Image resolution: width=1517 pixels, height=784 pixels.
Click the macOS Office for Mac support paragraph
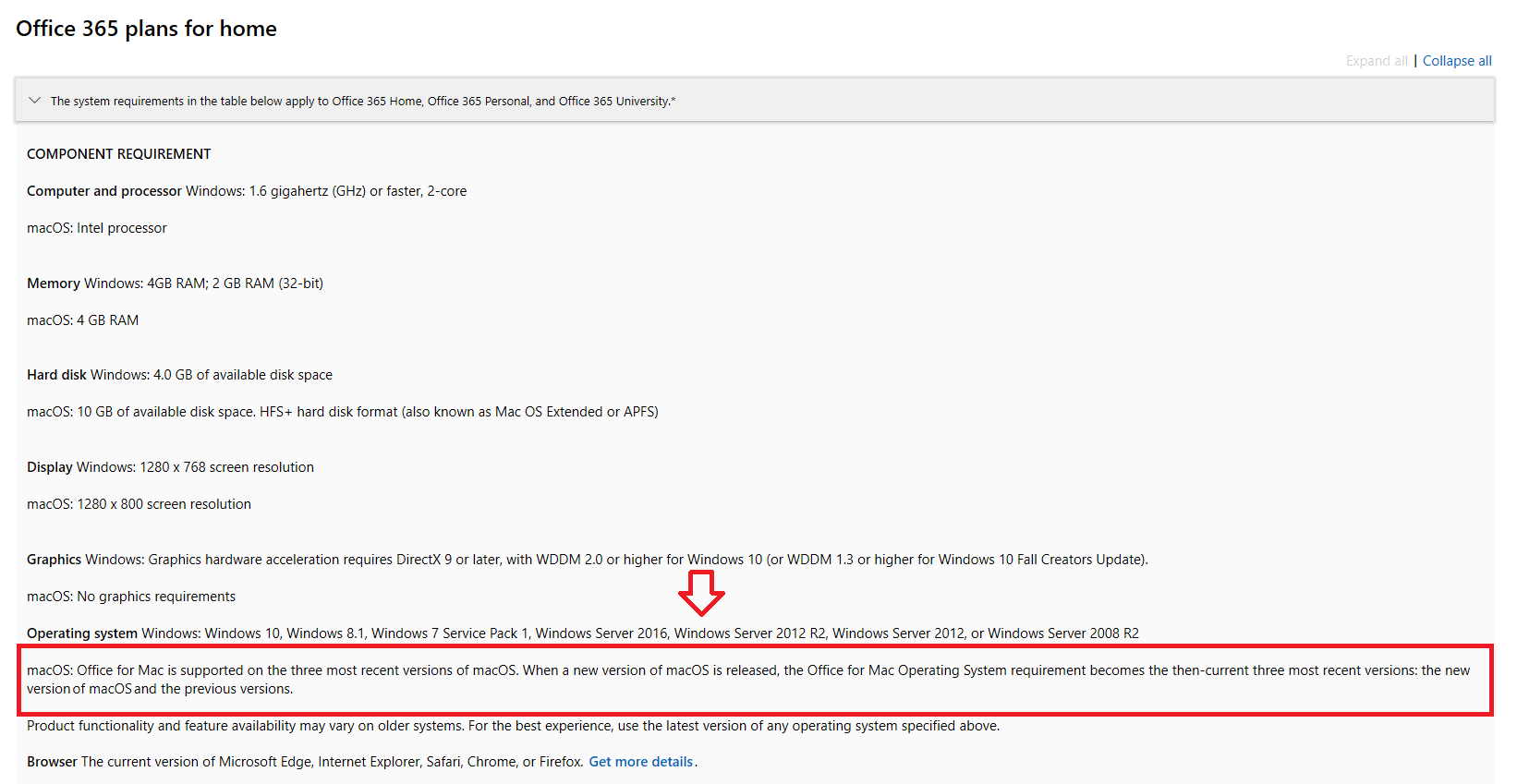pyautogui.click(x=748, y=680)
